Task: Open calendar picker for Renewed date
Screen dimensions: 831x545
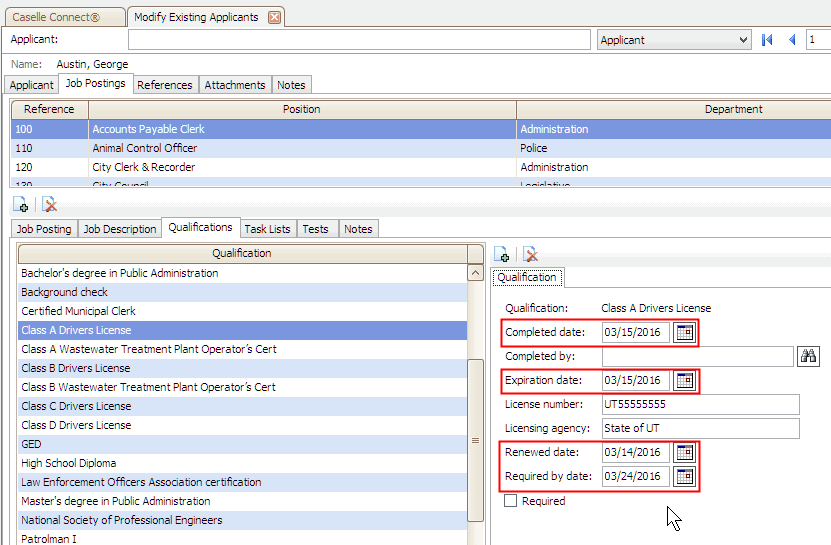Action: pyautogui.click(x=684, y=453)
